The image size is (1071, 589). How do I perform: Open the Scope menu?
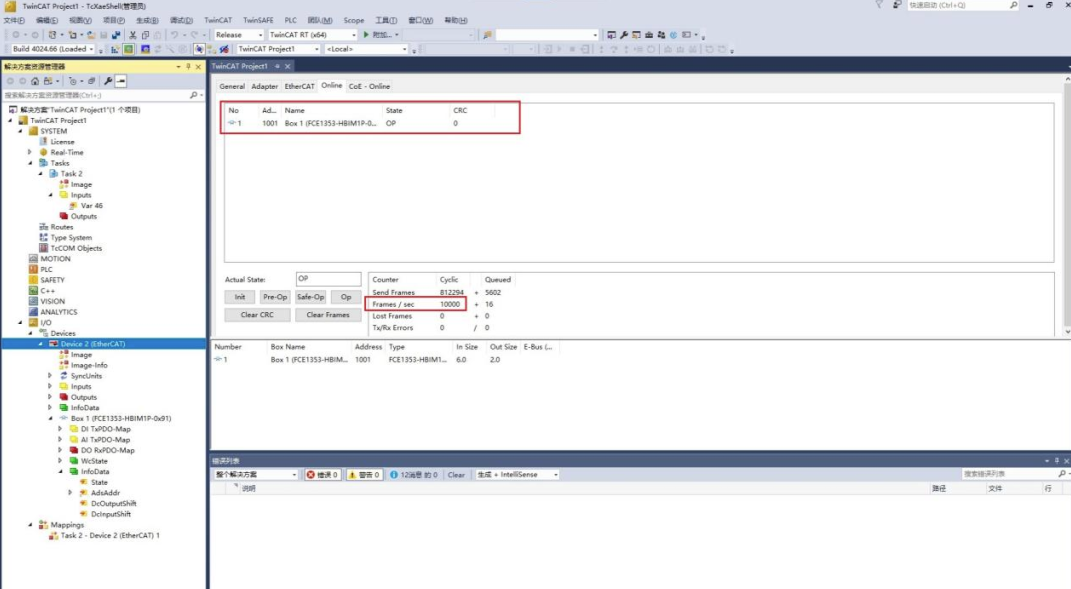coord(353,20)
